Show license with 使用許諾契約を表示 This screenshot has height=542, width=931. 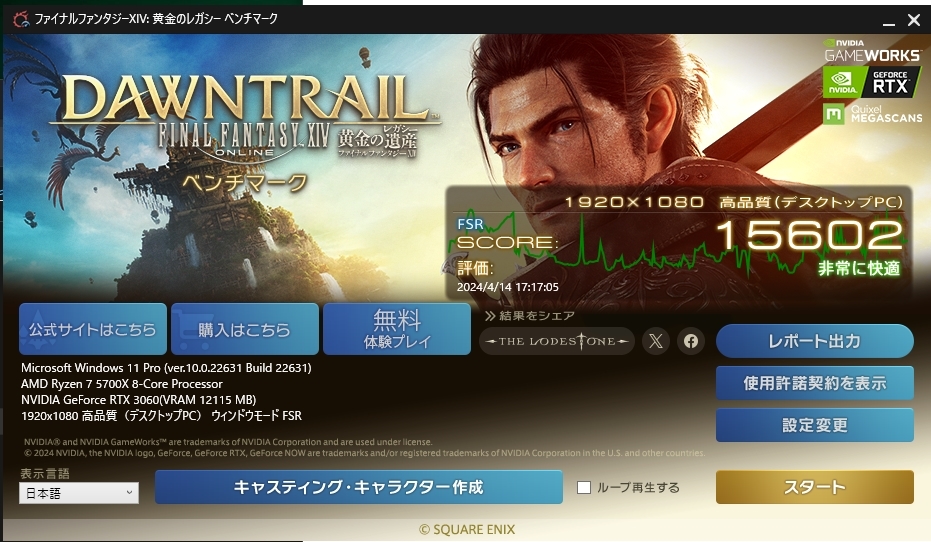pyautogui.click(x=815, y=383)
